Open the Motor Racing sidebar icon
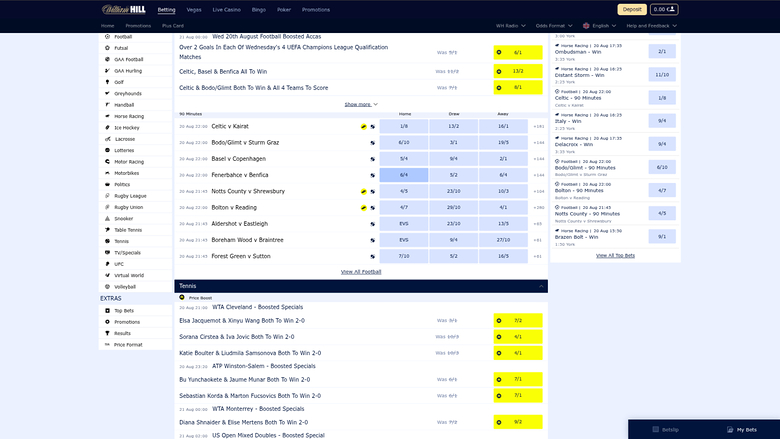 107,162
